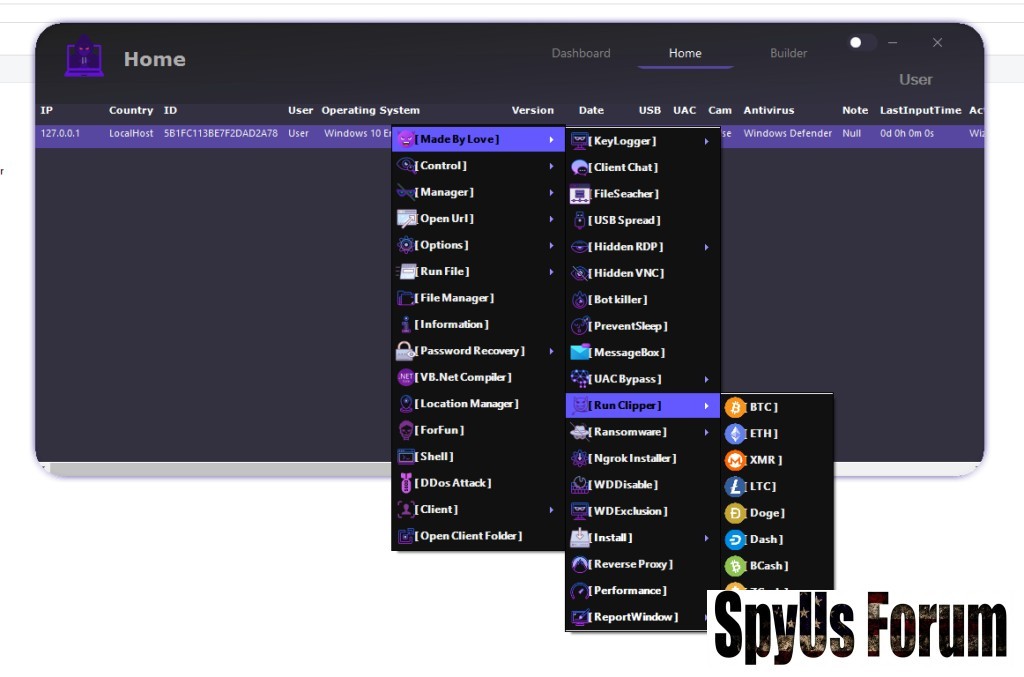Choose Open Client Folder from menu
Image resolution: width=1024 pixels, height=677 pixels.
pos(468,536)
